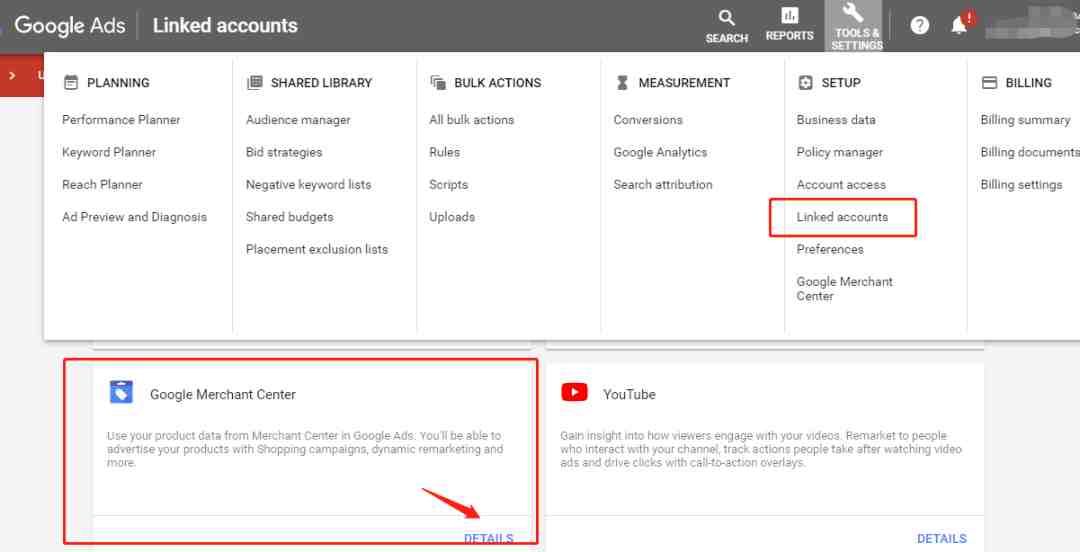Open Search attribution
Viewport: 1080px width, 552px height.
point(663,185)
